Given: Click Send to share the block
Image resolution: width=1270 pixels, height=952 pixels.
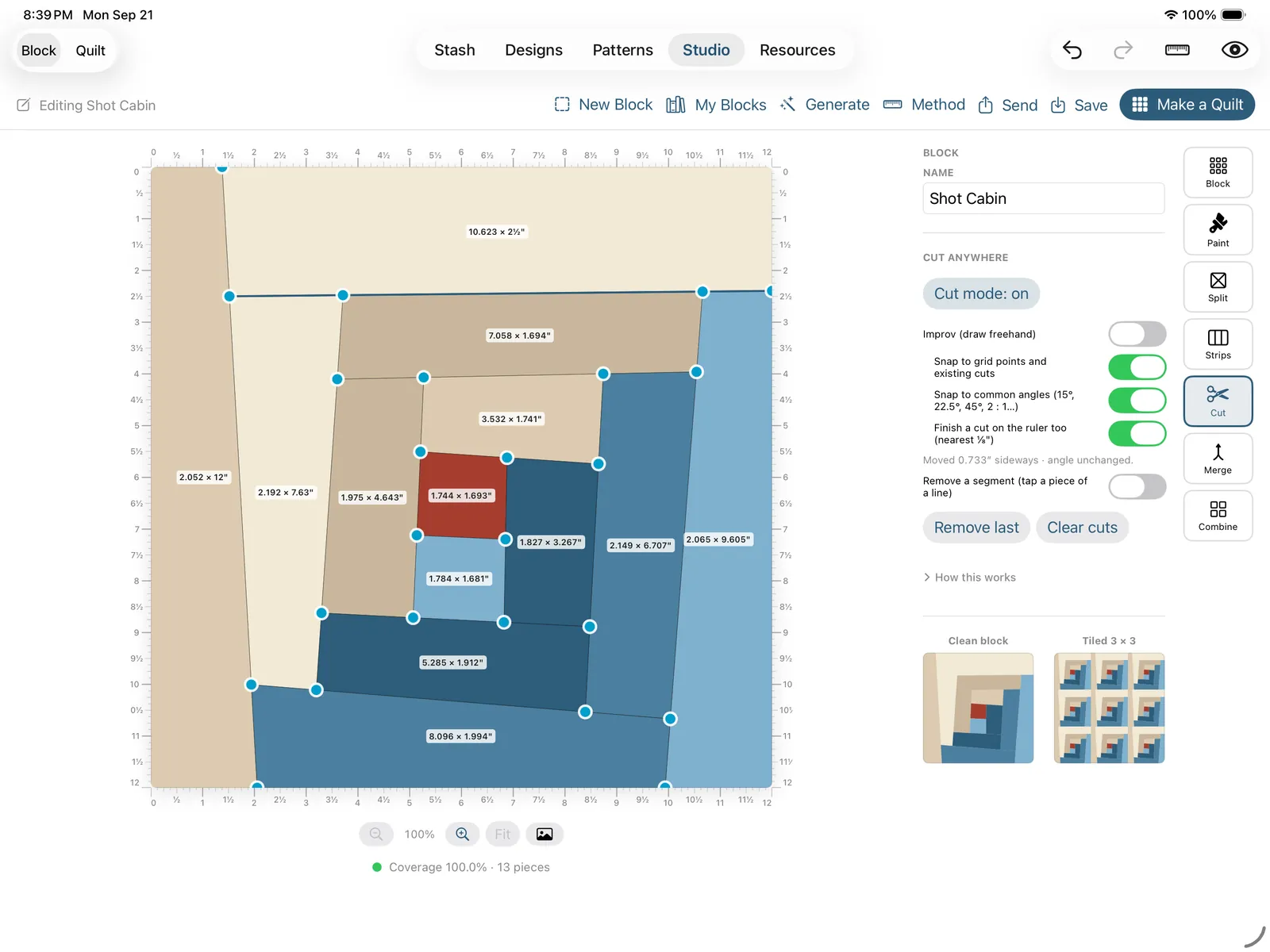Looking at the screenshot, I should (x=1007, y=105).
